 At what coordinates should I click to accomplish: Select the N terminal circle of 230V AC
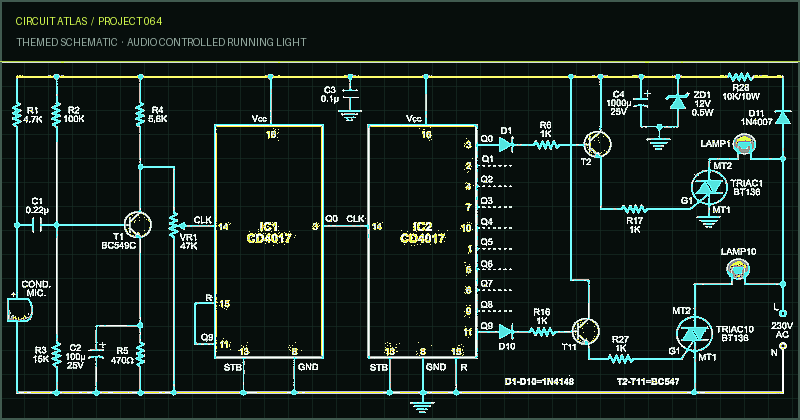click(x=782, y=346)
